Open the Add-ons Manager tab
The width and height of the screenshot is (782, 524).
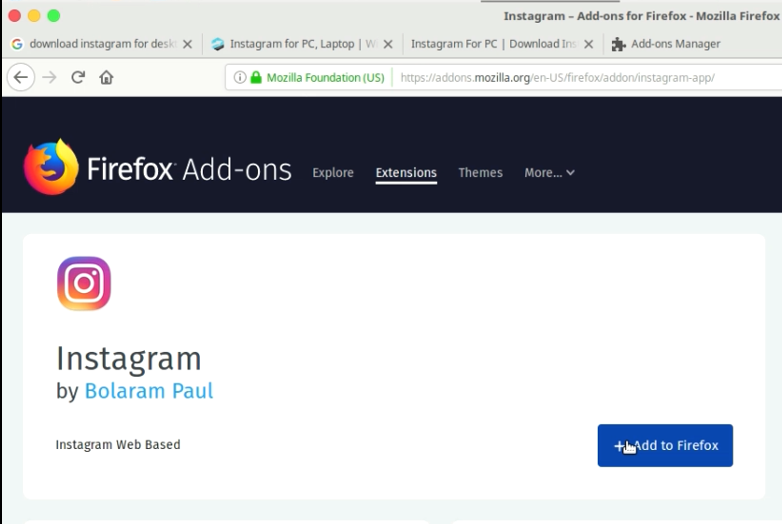(x=675, y=44)
